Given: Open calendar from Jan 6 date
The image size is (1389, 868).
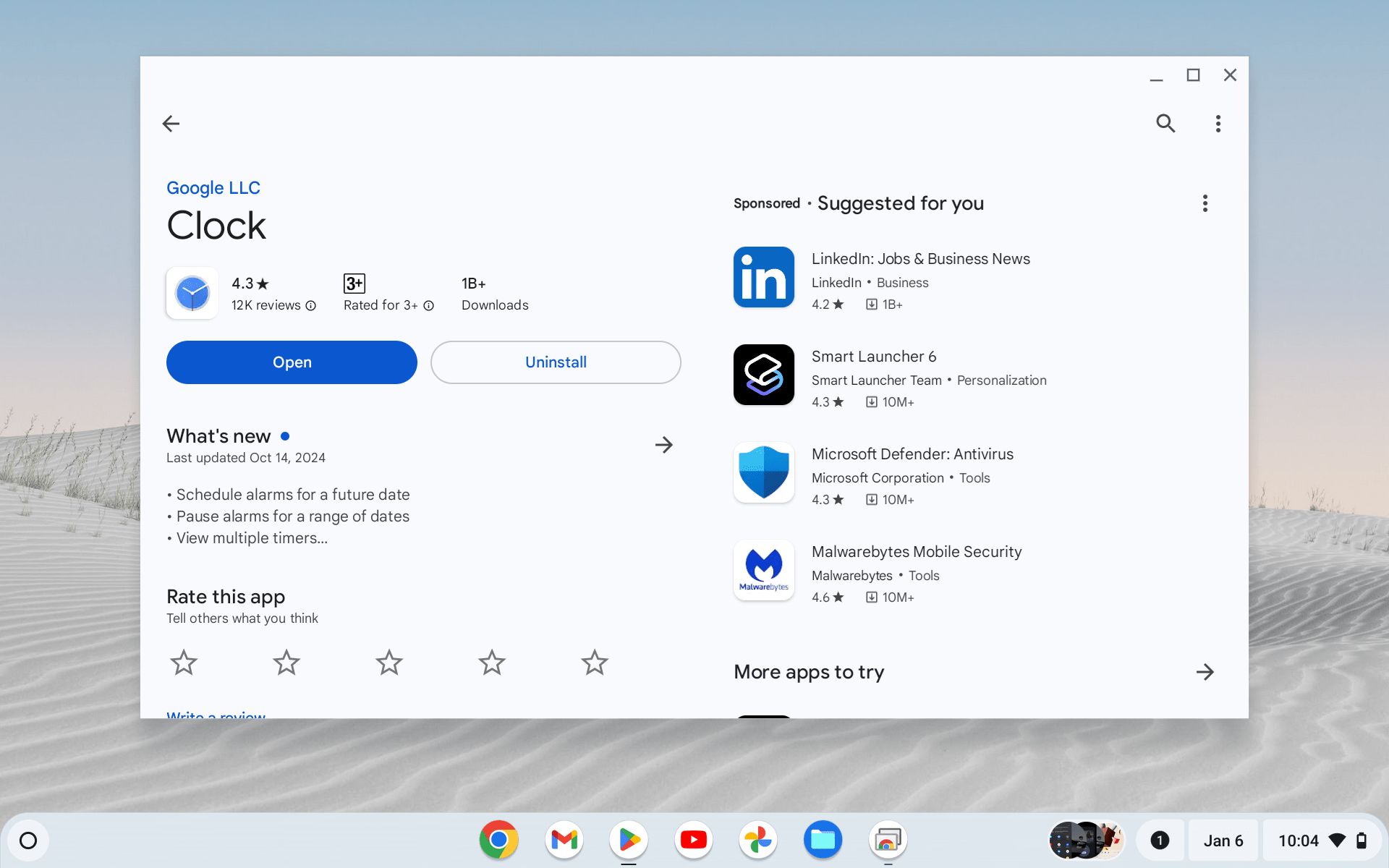Looking at the screenshot, I should (1223, 841).
